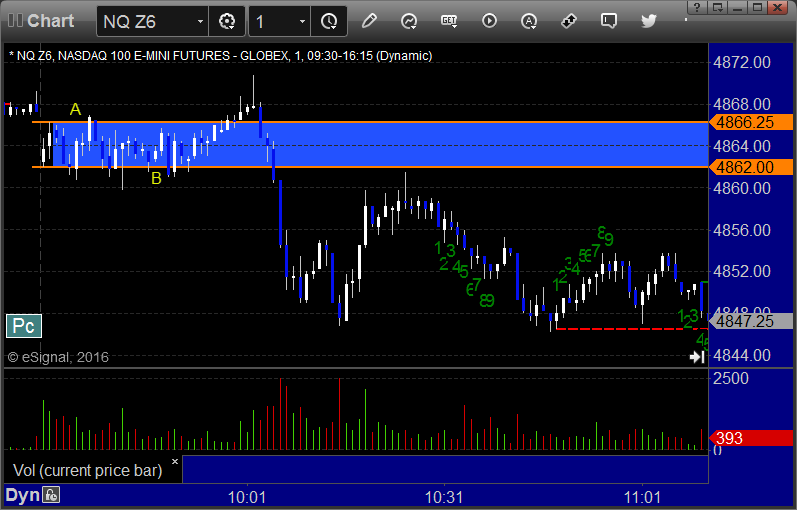Click the 10:31 time axis label

(x=444, y=496)
